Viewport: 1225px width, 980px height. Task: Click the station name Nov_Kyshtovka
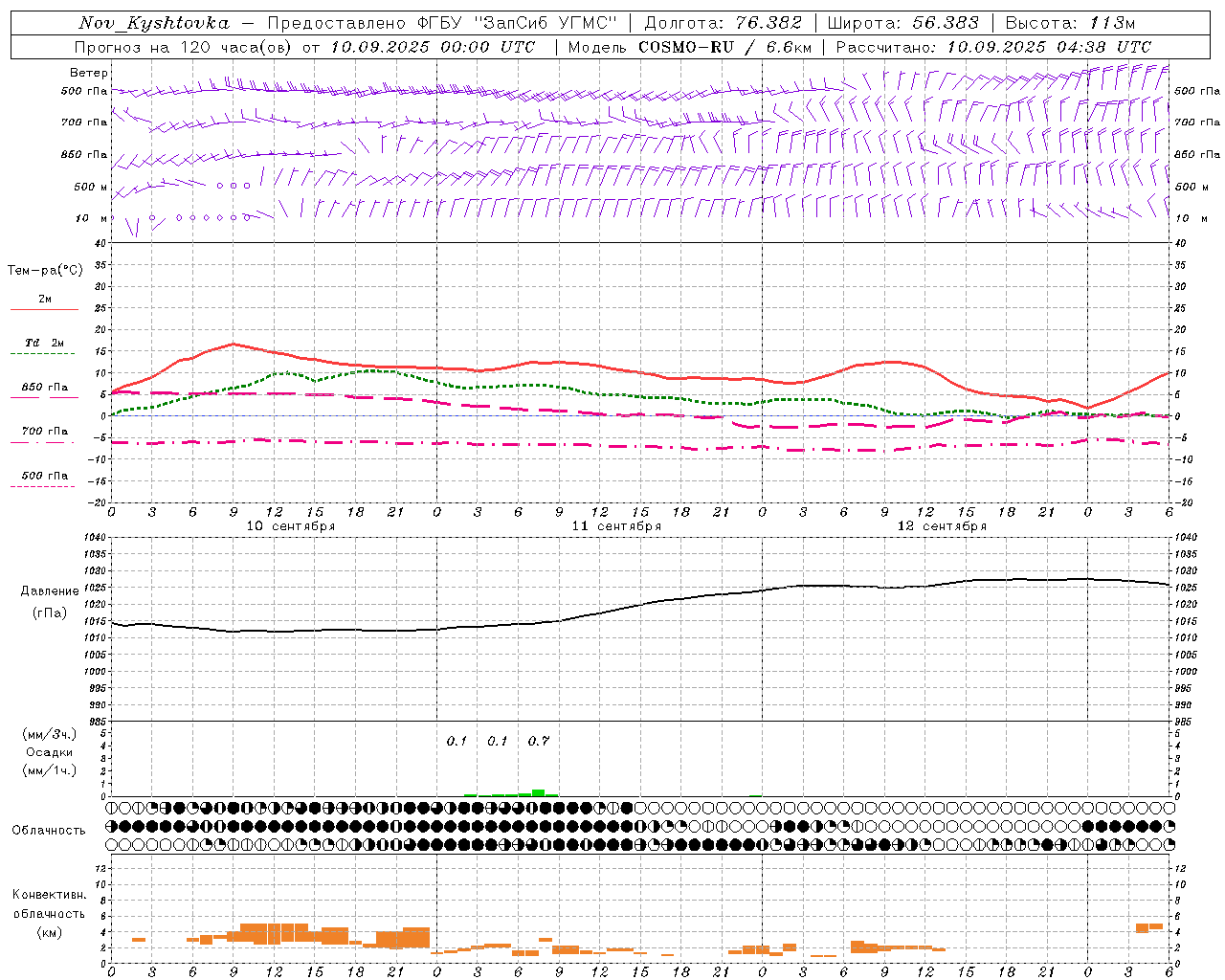tap(154, 23)
